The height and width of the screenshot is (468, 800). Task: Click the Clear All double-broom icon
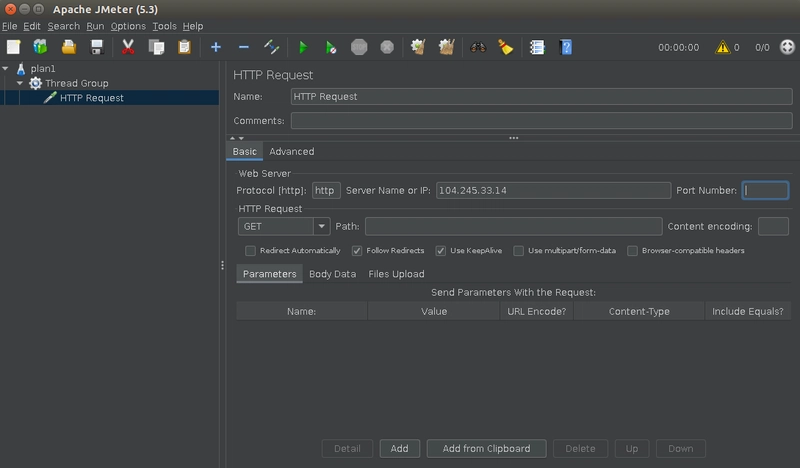(x=446, y=47)
